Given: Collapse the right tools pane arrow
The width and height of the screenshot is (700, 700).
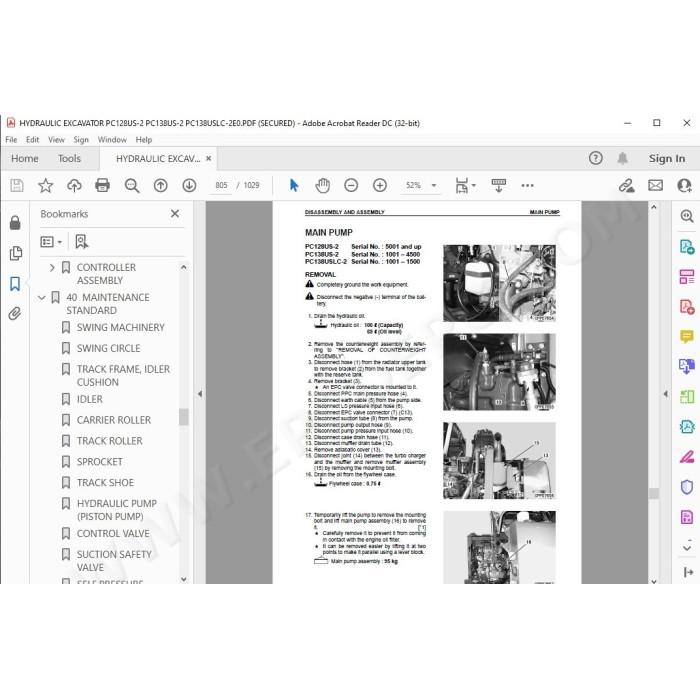Looking at the screenshot, I should pyautogui.click(x=665, y=394).
